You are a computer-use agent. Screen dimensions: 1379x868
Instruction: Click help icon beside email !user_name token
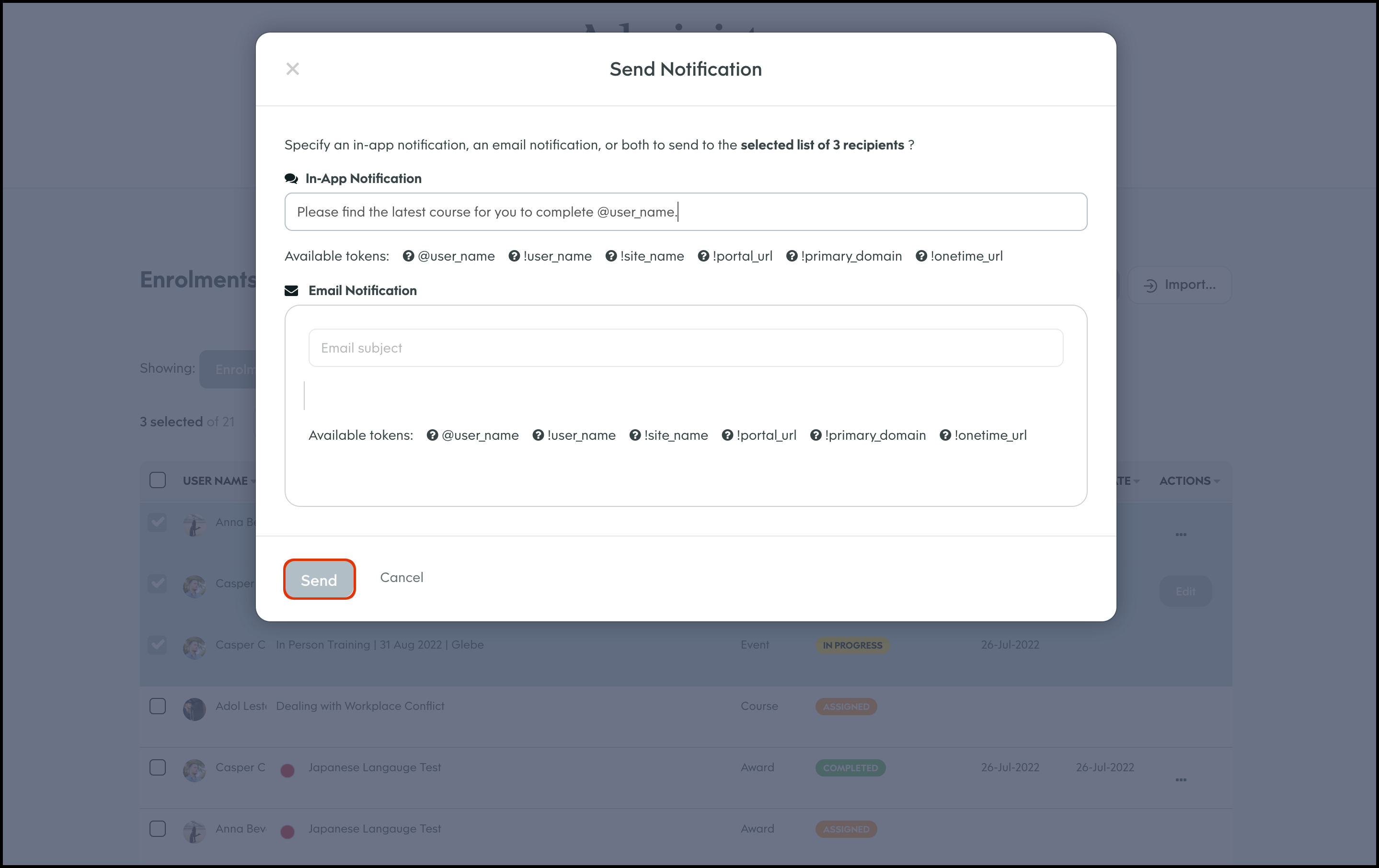tap(538, 435)
